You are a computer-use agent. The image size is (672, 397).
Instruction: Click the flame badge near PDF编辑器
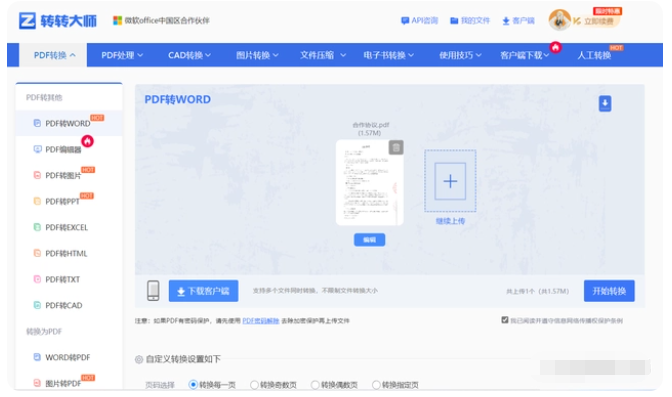87,141
